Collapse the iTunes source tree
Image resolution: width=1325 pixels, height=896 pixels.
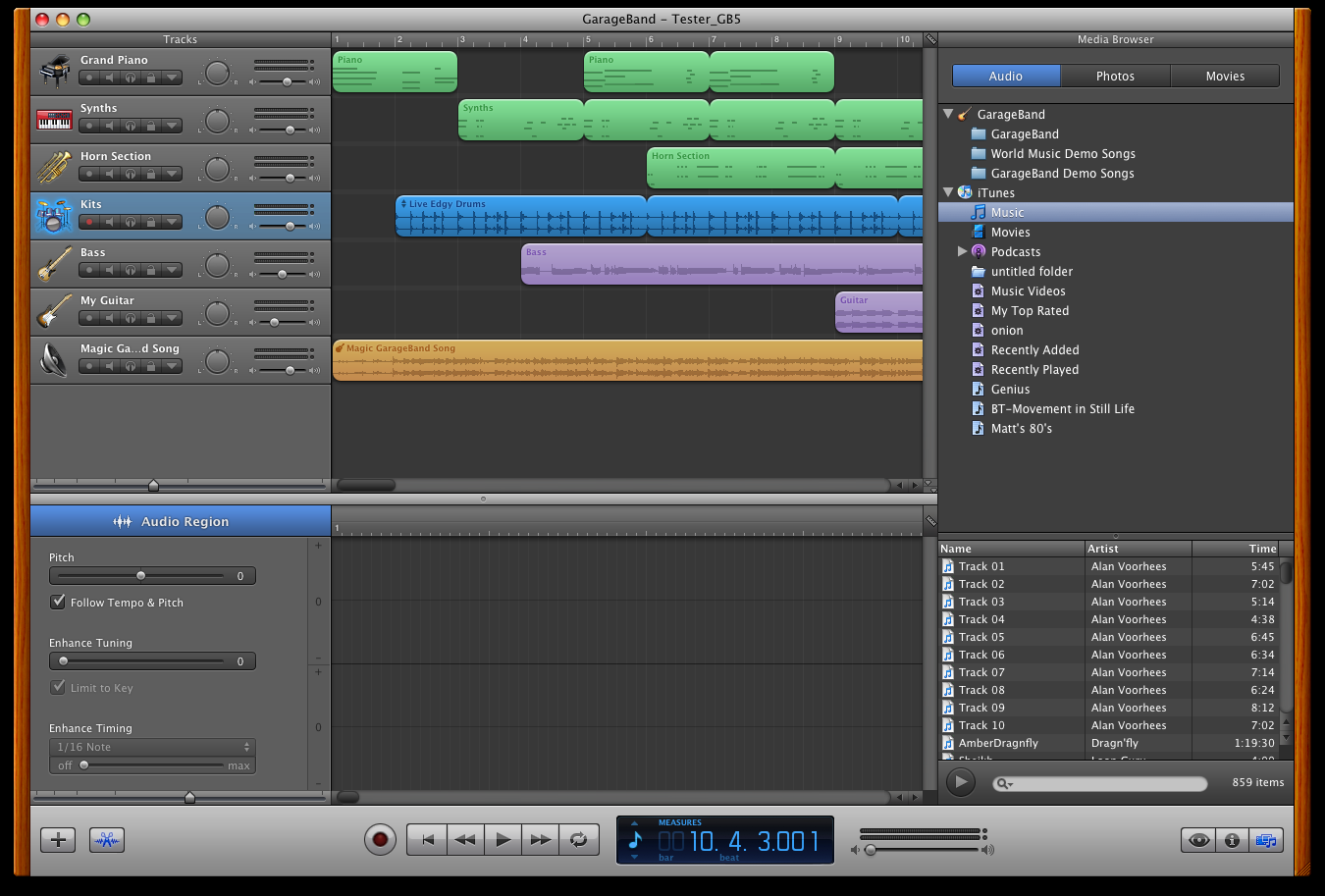tap(948, 192)
